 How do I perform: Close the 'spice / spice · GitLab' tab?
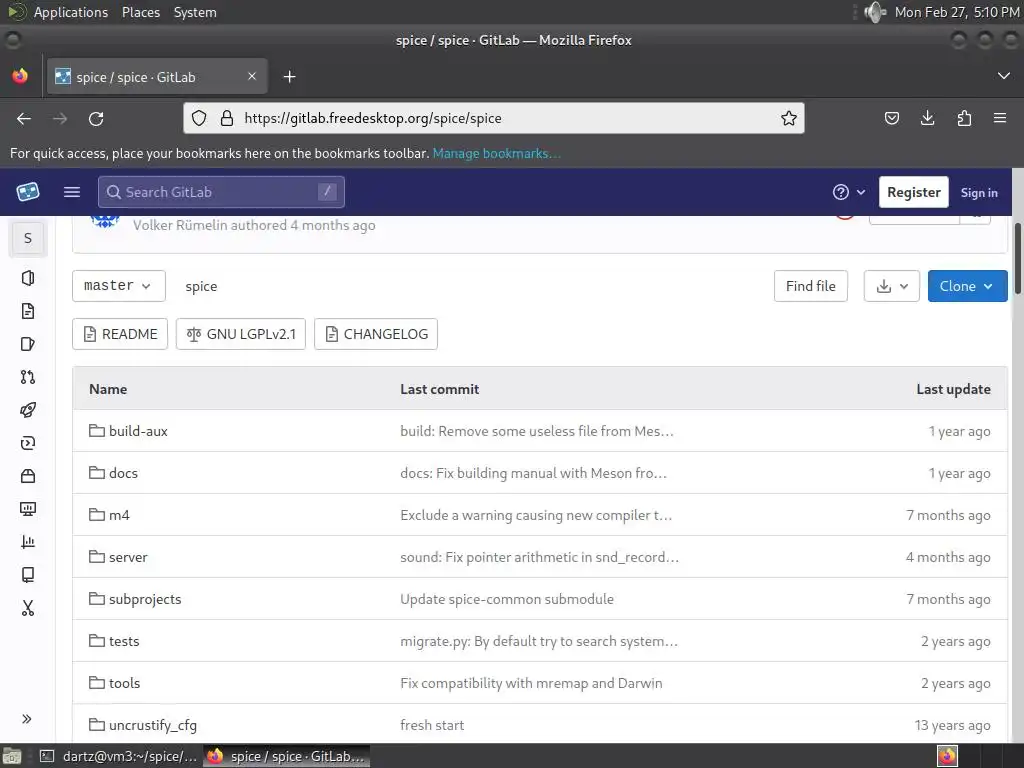coord(251,76)
